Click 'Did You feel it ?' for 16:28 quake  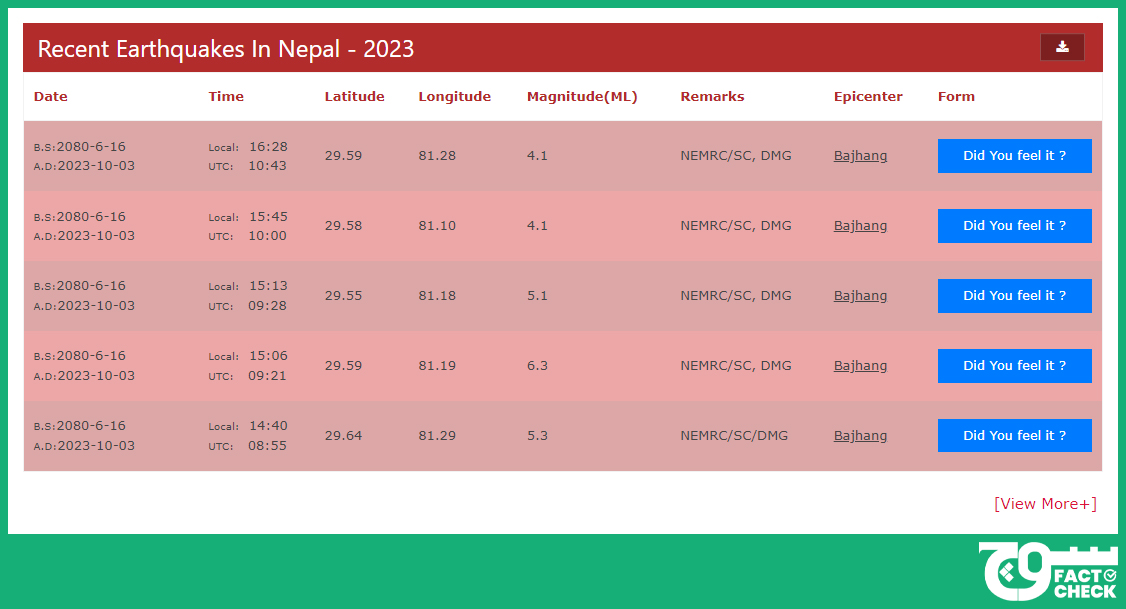point(1015,156)
